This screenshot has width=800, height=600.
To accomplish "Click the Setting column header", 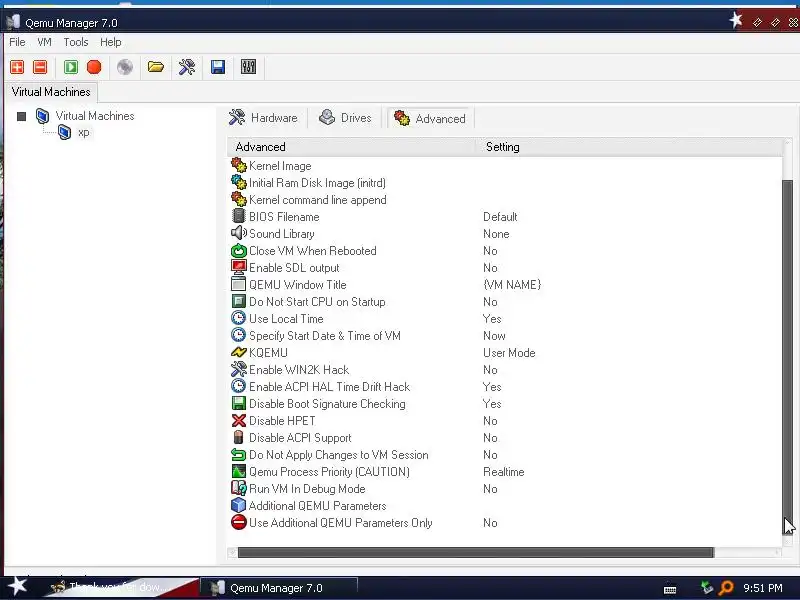I will [629, 147].
